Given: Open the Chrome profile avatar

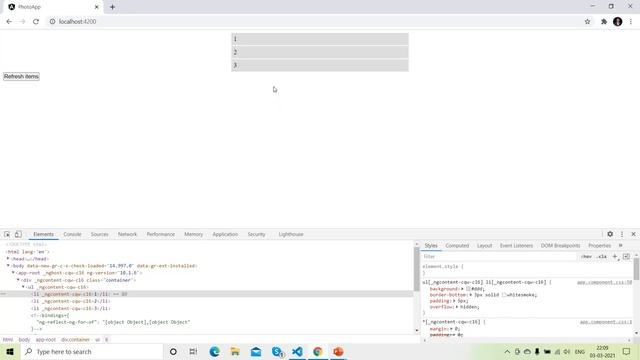Looking at the screenshot, I should pos(618,22).
